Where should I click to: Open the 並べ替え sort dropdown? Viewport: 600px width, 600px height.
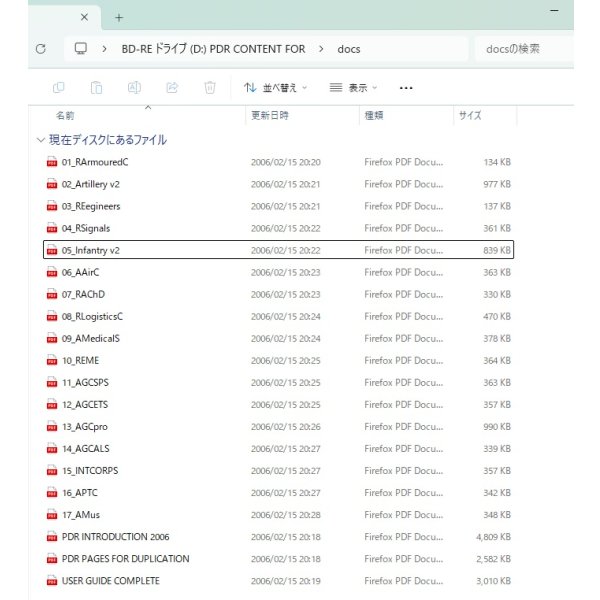276,88
